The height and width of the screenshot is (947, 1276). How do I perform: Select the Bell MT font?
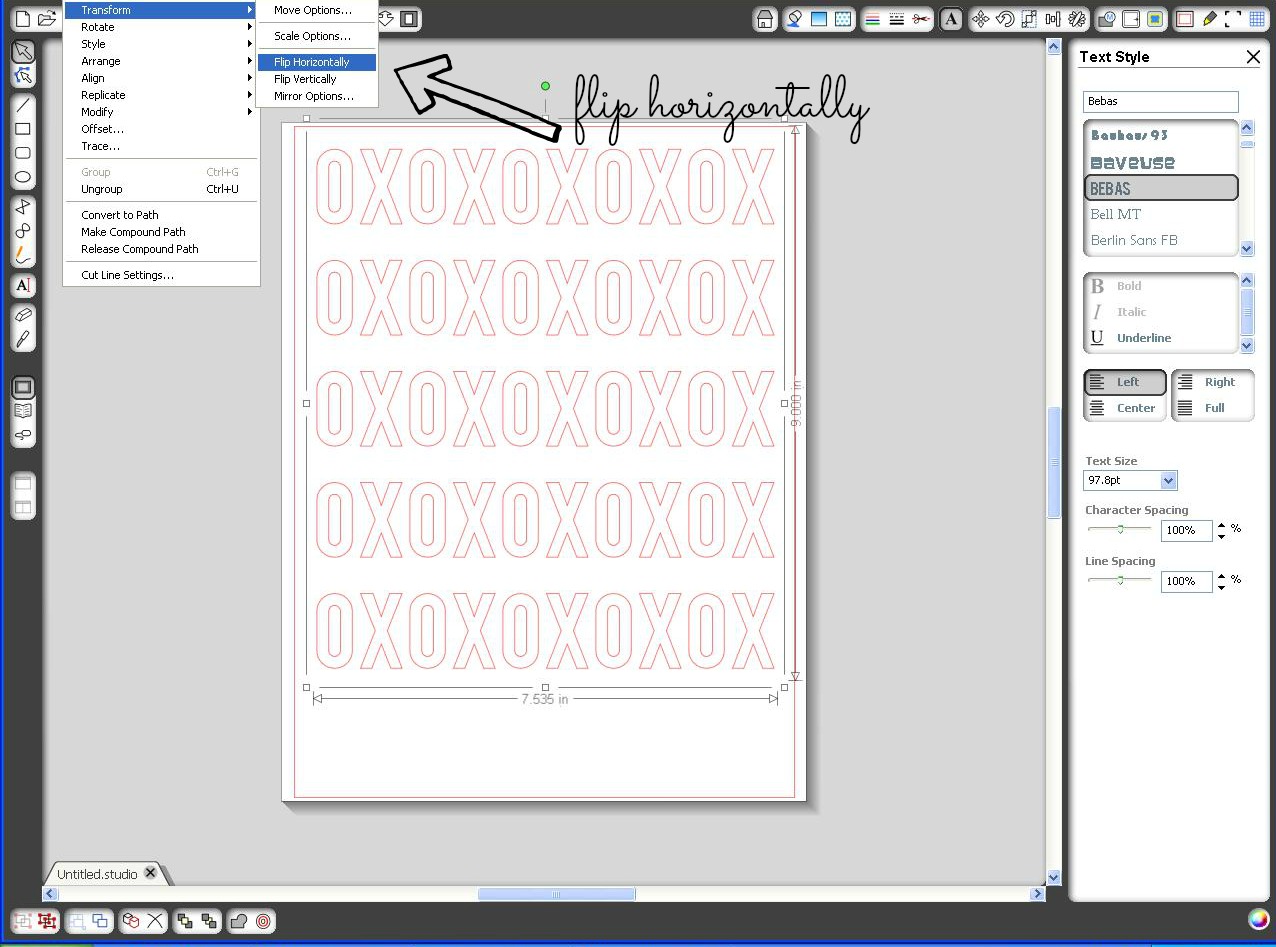pos(1161,214)
